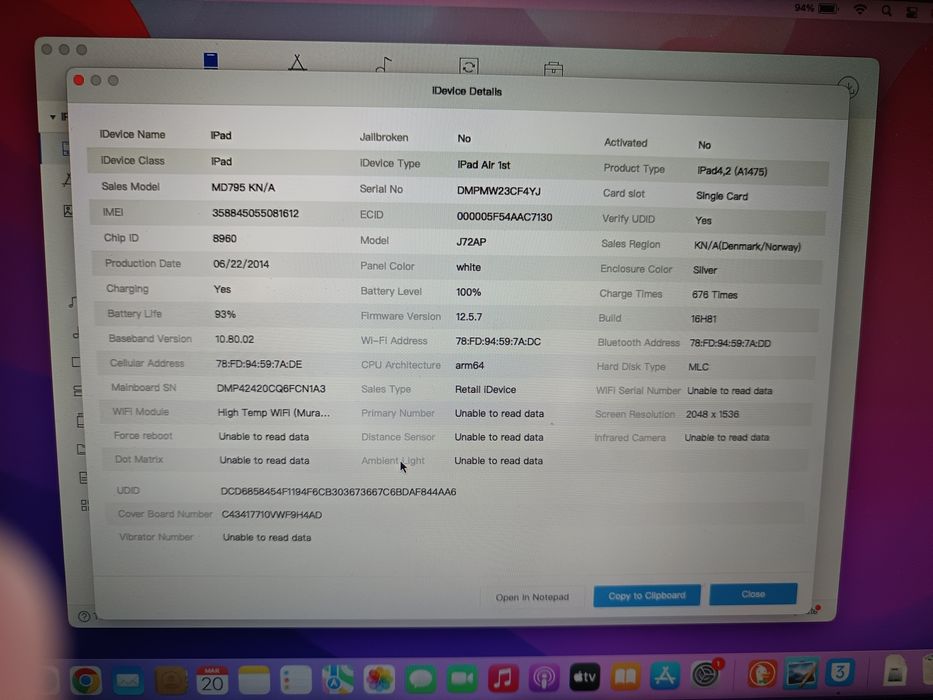Select Cellular Address 78:FD:94:59:7A:DE
Image resolution: width=933 pixels, height=700 pixels.
point(259,364)
